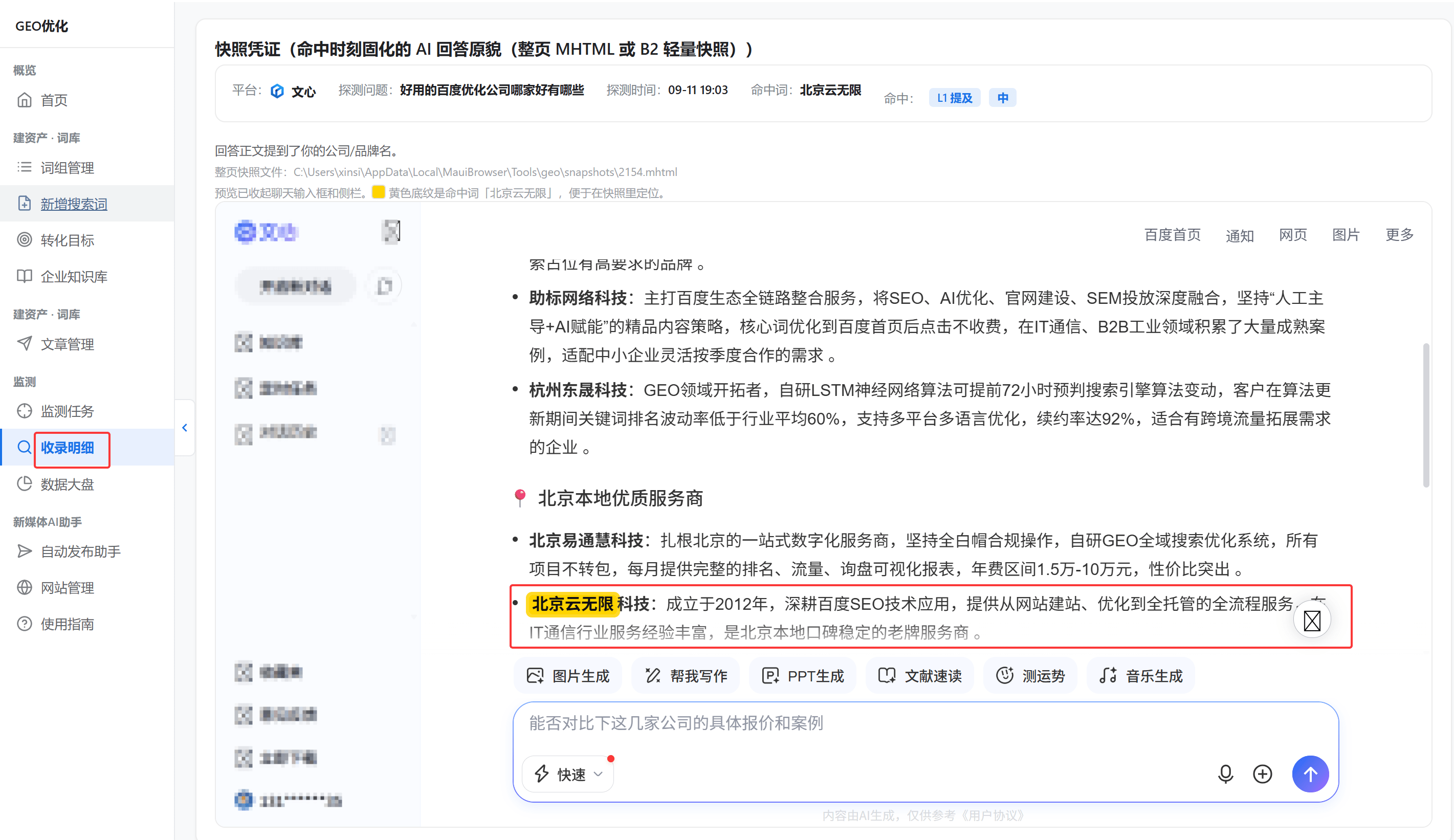Click the chat input field placeholder
This screenshot has width=1454, height=840.
[676, 723]
